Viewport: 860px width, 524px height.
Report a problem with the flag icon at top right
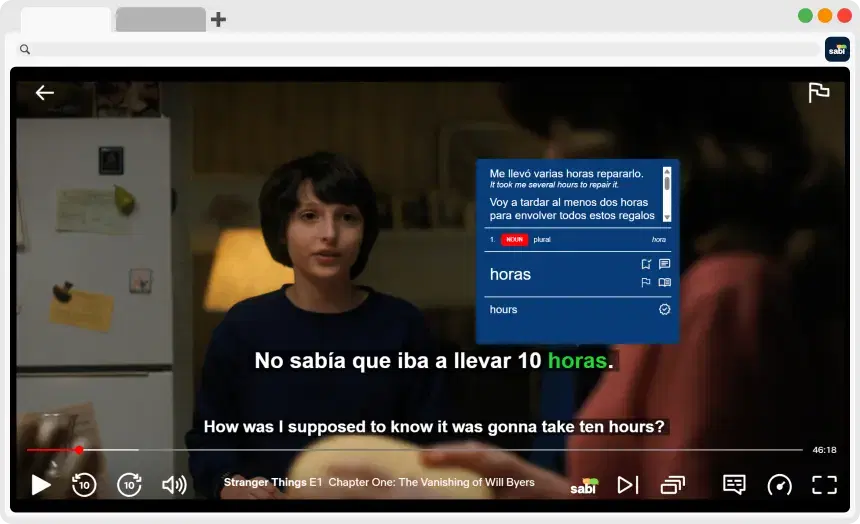818,92
